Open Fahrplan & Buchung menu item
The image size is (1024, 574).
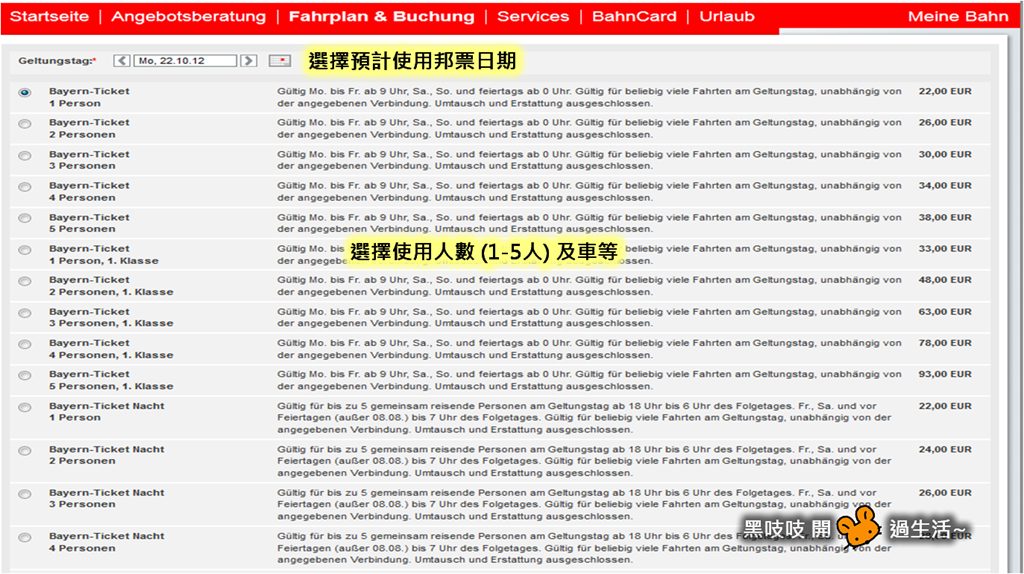click(x=381, y=16)
